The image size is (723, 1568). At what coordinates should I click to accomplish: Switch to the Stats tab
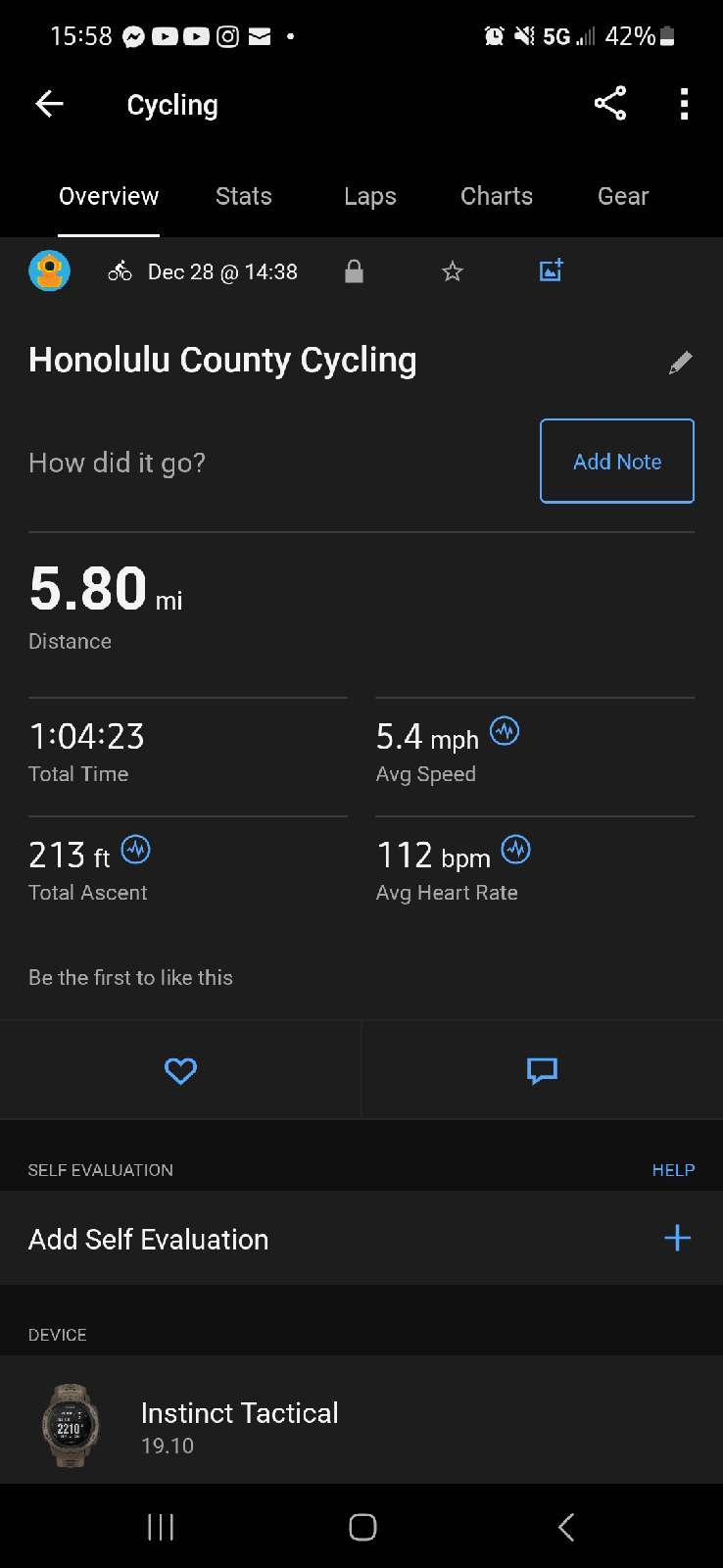click(x=243, y=196)
